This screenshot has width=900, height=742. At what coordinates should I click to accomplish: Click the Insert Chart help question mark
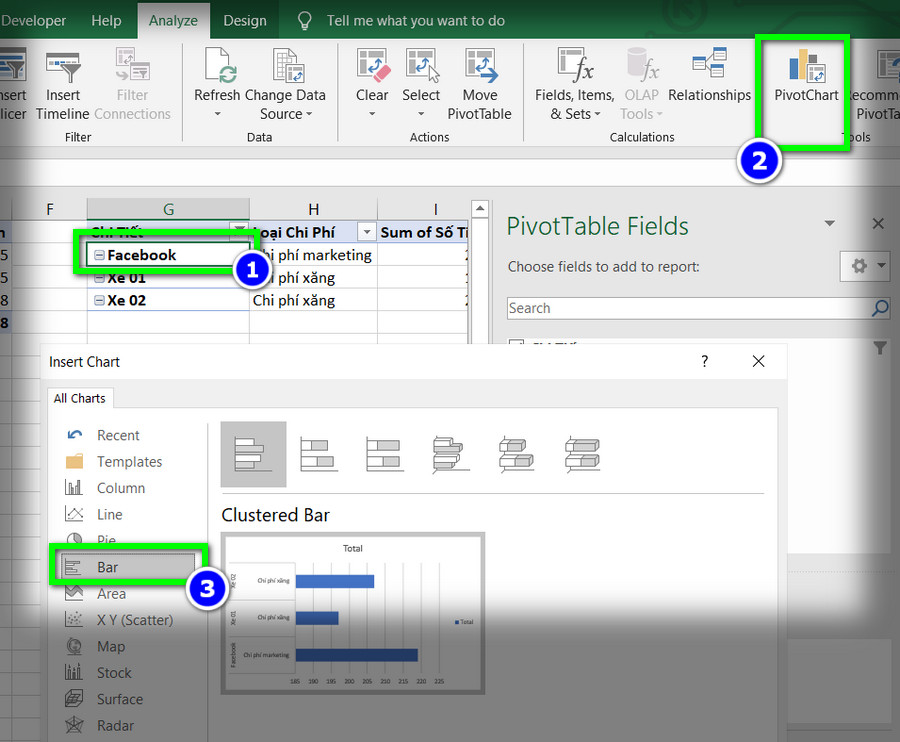pyautogui.click(x=704, y=361)
